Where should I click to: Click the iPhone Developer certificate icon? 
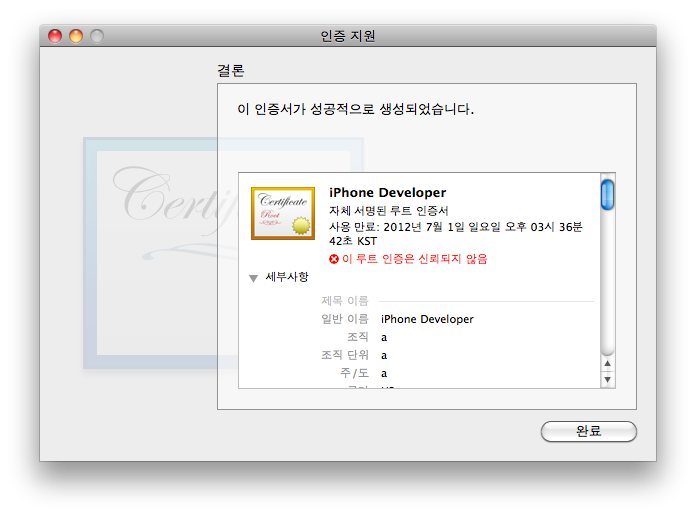click(283, 213)
